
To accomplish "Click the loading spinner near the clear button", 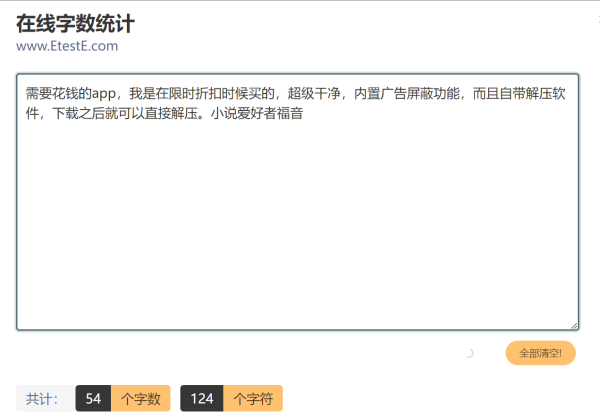I will [x=469, y=353].
